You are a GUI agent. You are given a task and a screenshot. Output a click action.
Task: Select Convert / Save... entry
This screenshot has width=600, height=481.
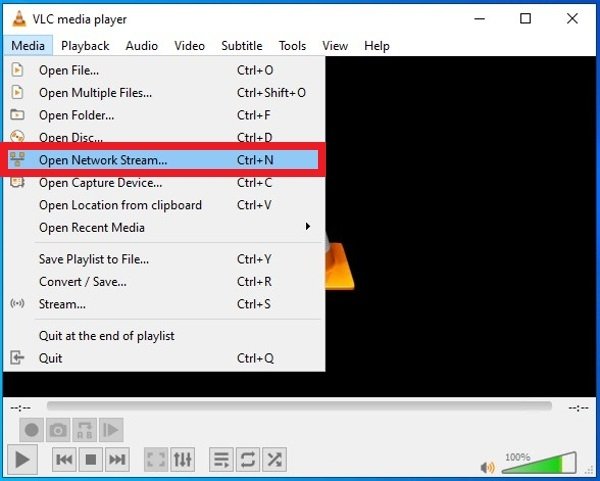pos(164,282)
